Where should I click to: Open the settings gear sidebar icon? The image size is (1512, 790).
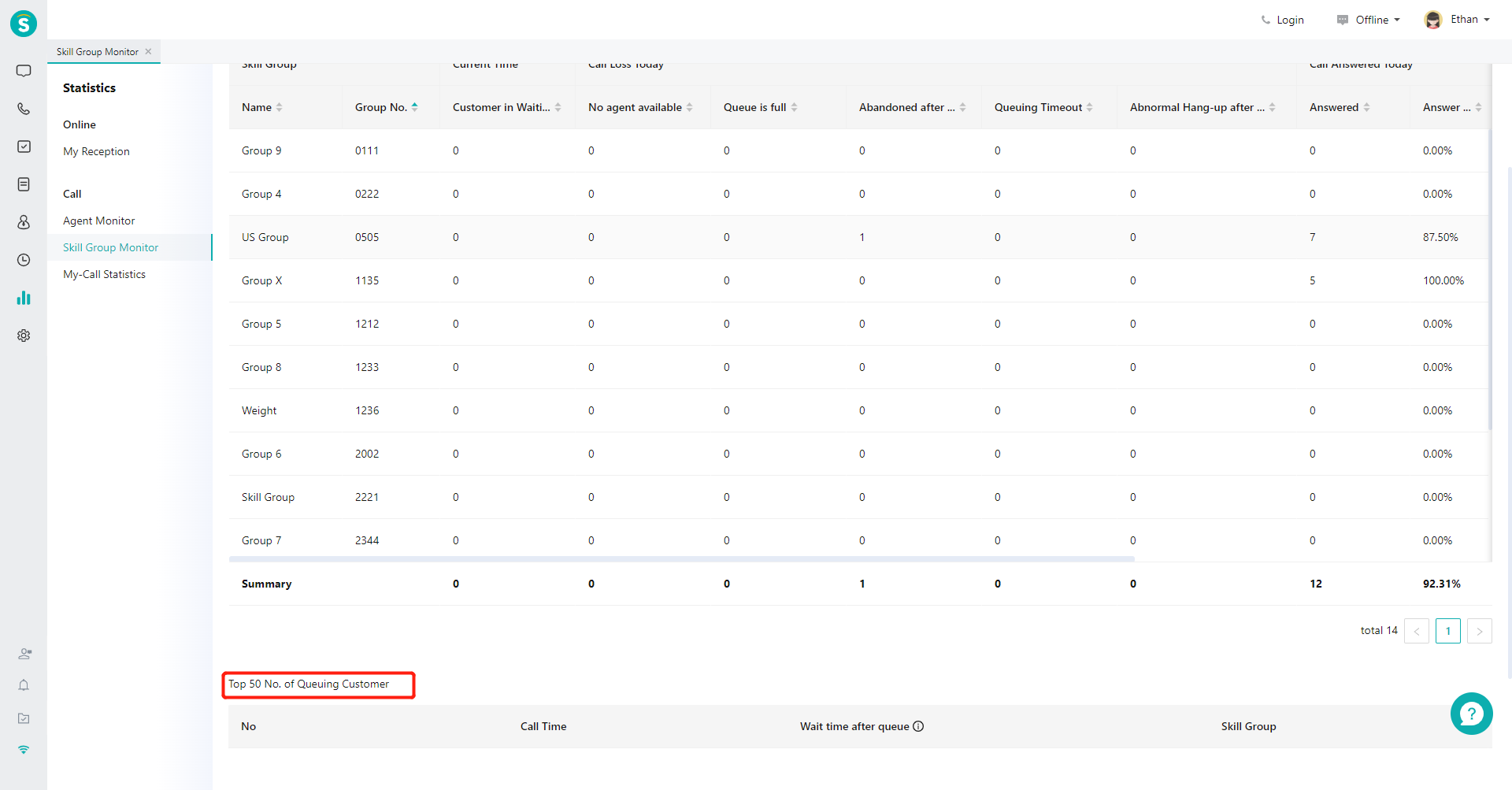[24, 336]
